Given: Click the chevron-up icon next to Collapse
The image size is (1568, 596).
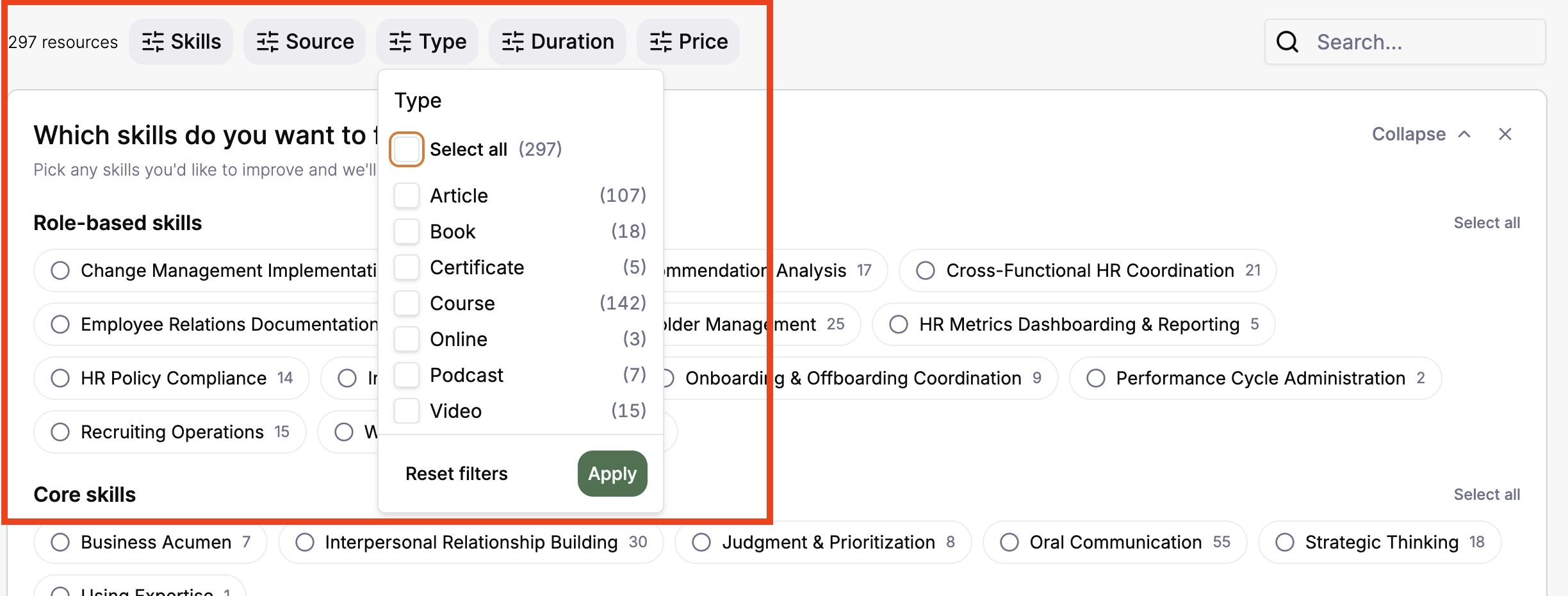Looking at the screenshot, I should 1464,134.
